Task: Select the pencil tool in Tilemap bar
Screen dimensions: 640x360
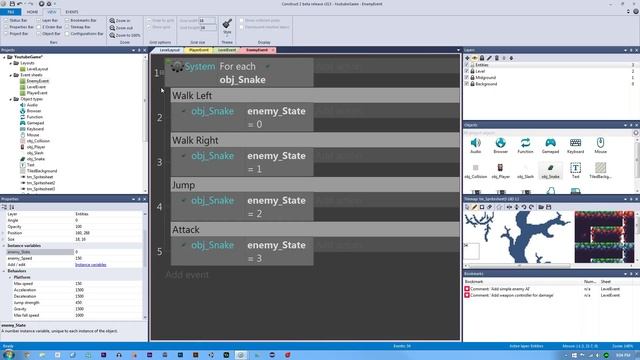Action: tap(474, 207)
